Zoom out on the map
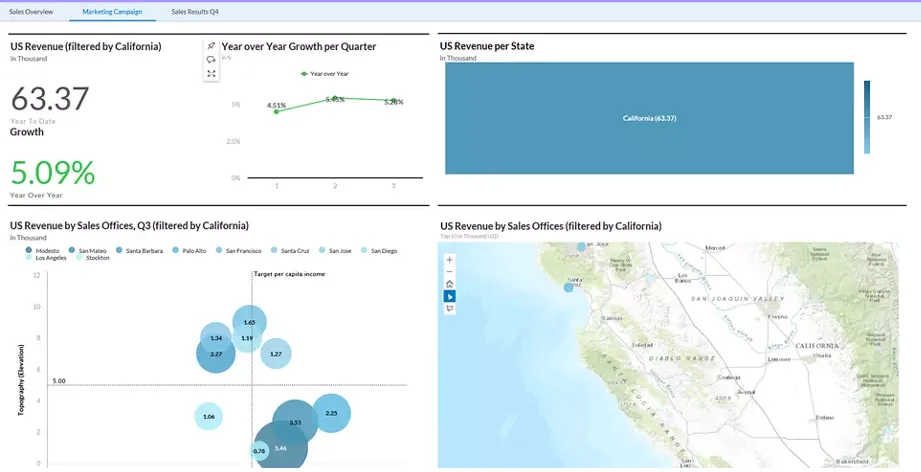Image resolution: width=921 pixels, height=472 pixels. coord(449,271)
